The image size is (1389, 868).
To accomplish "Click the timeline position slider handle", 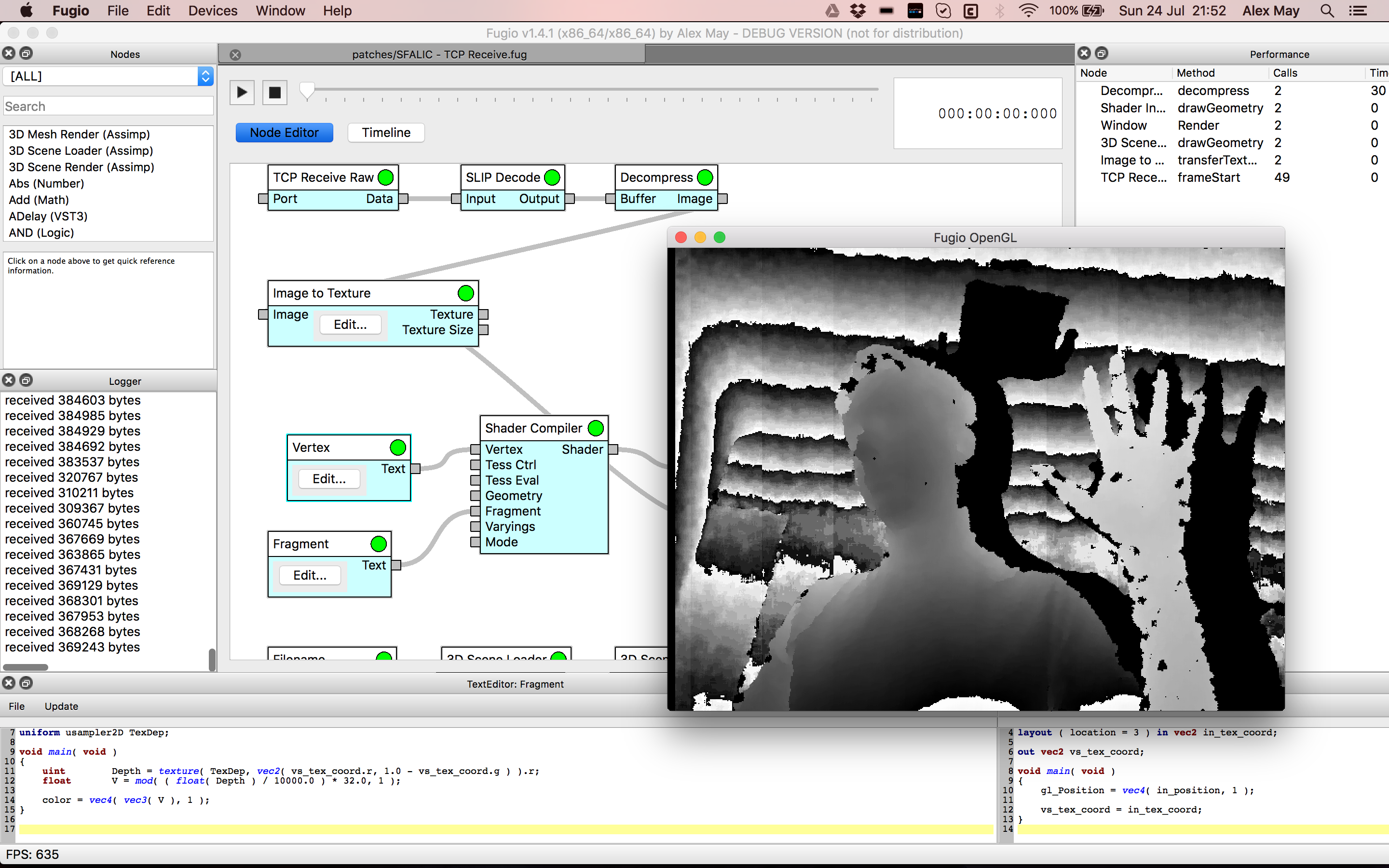I will pyautogui.click(x=307, y=90).
